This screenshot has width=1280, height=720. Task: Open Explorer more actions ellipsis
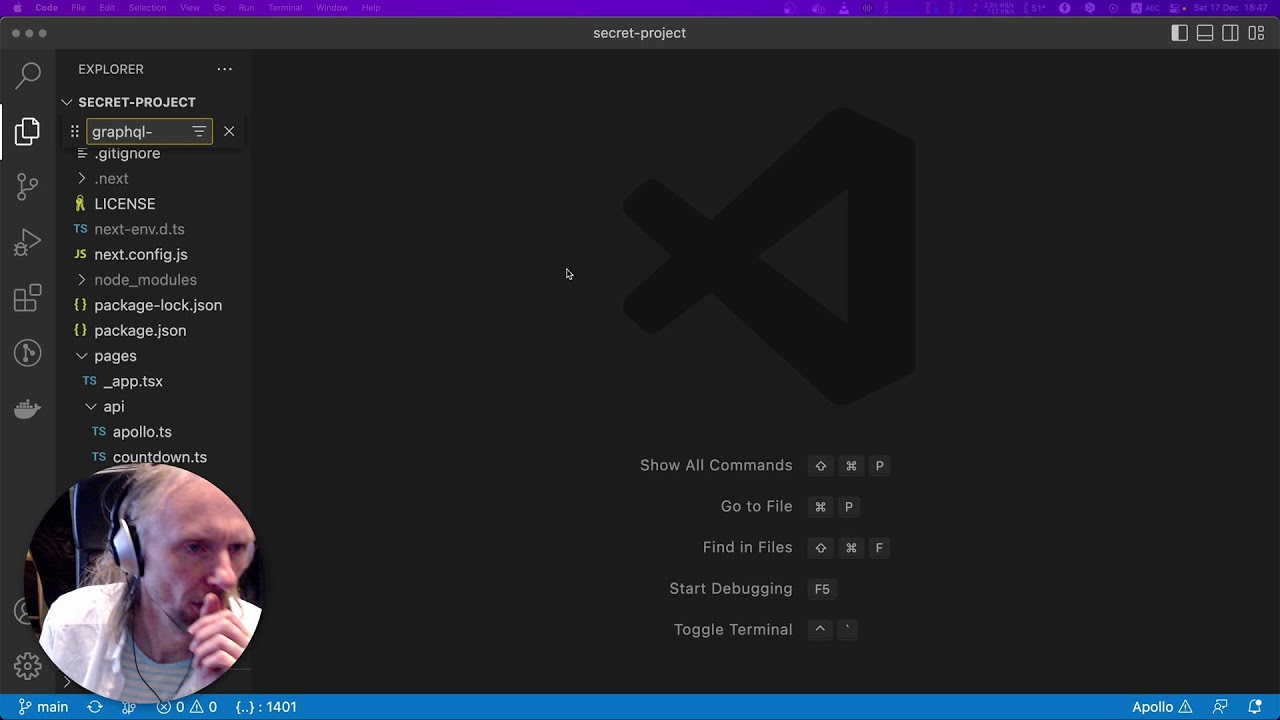(225, 69)
